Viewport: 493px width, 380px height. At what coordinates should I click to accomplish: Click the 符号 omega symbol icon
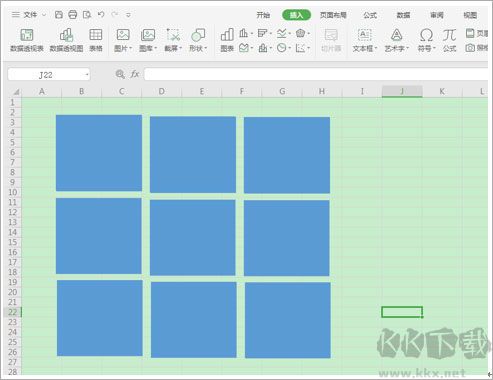click(x=426, y=35)
